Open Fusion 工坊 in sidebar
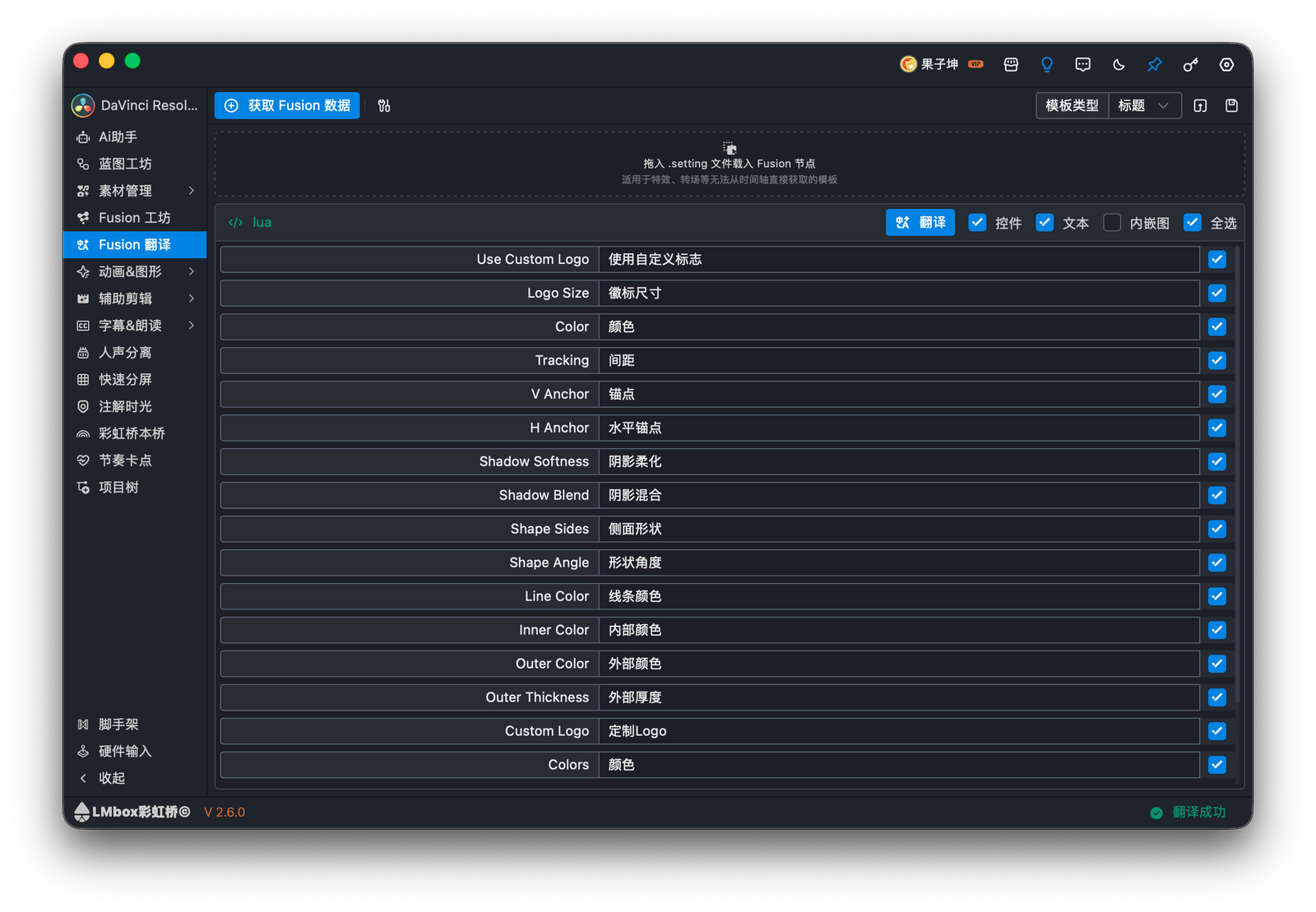 click(x=135, y=217)
